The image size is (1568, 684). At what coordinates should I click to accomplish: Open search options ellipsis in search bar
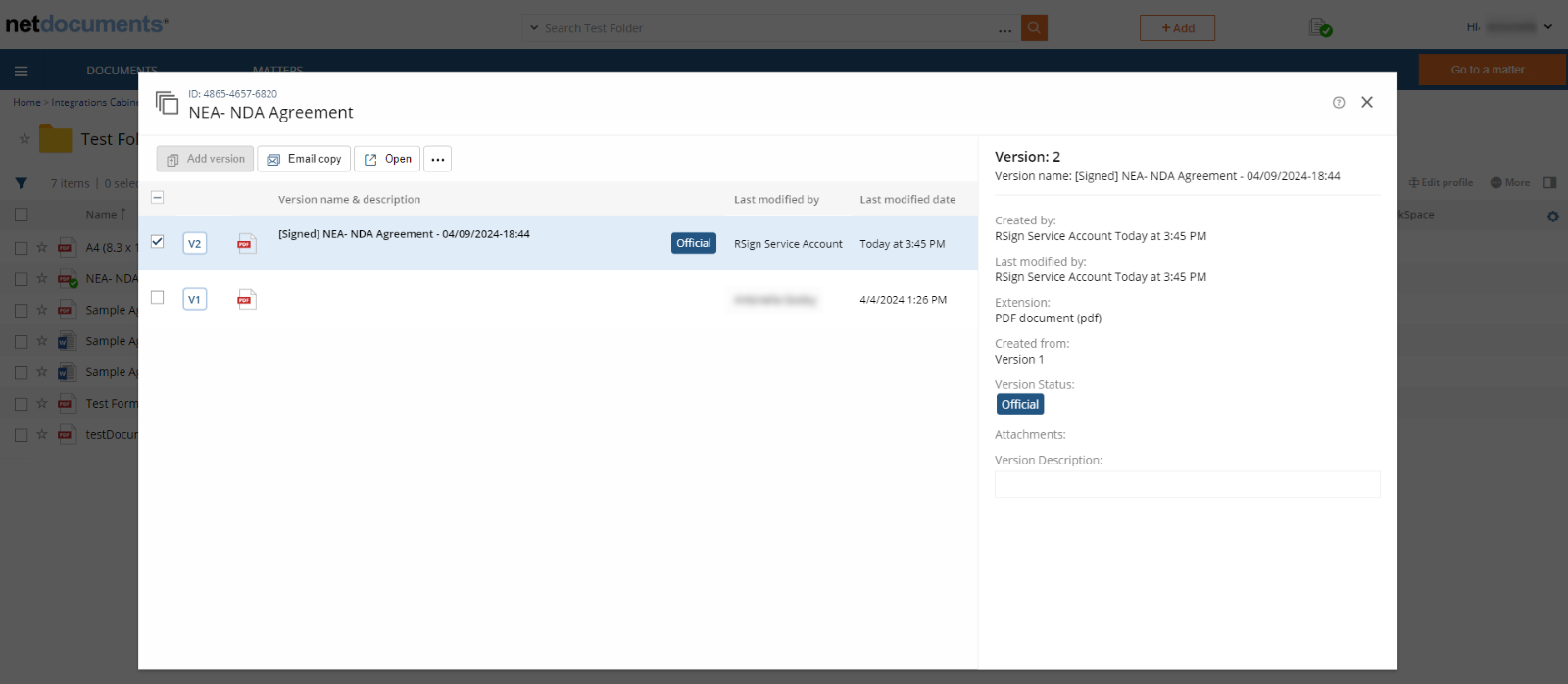tap(1004, 29)
